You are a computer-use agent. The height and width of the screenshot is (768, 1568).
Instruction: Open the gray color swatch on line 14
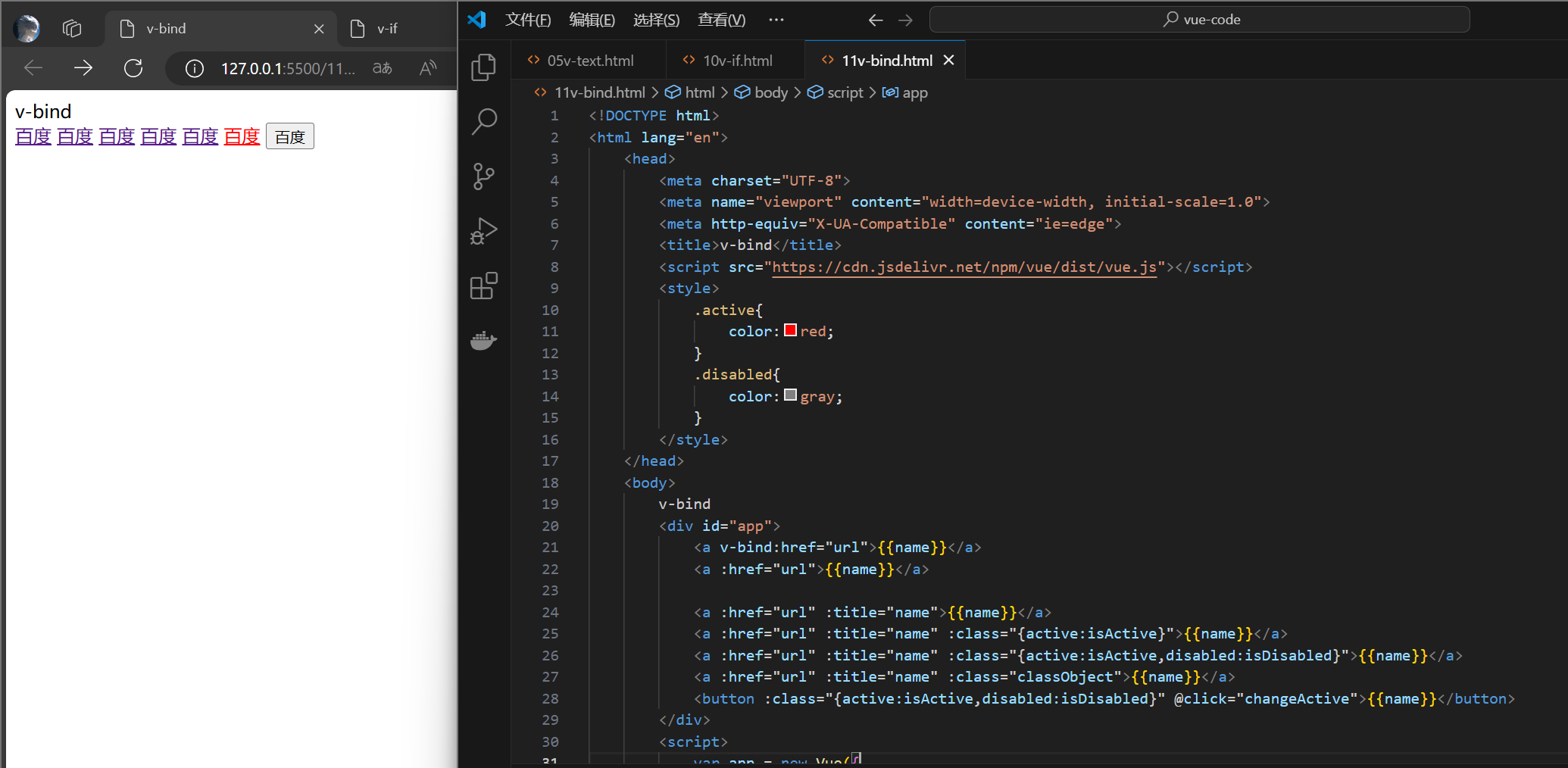pos(790,395)
